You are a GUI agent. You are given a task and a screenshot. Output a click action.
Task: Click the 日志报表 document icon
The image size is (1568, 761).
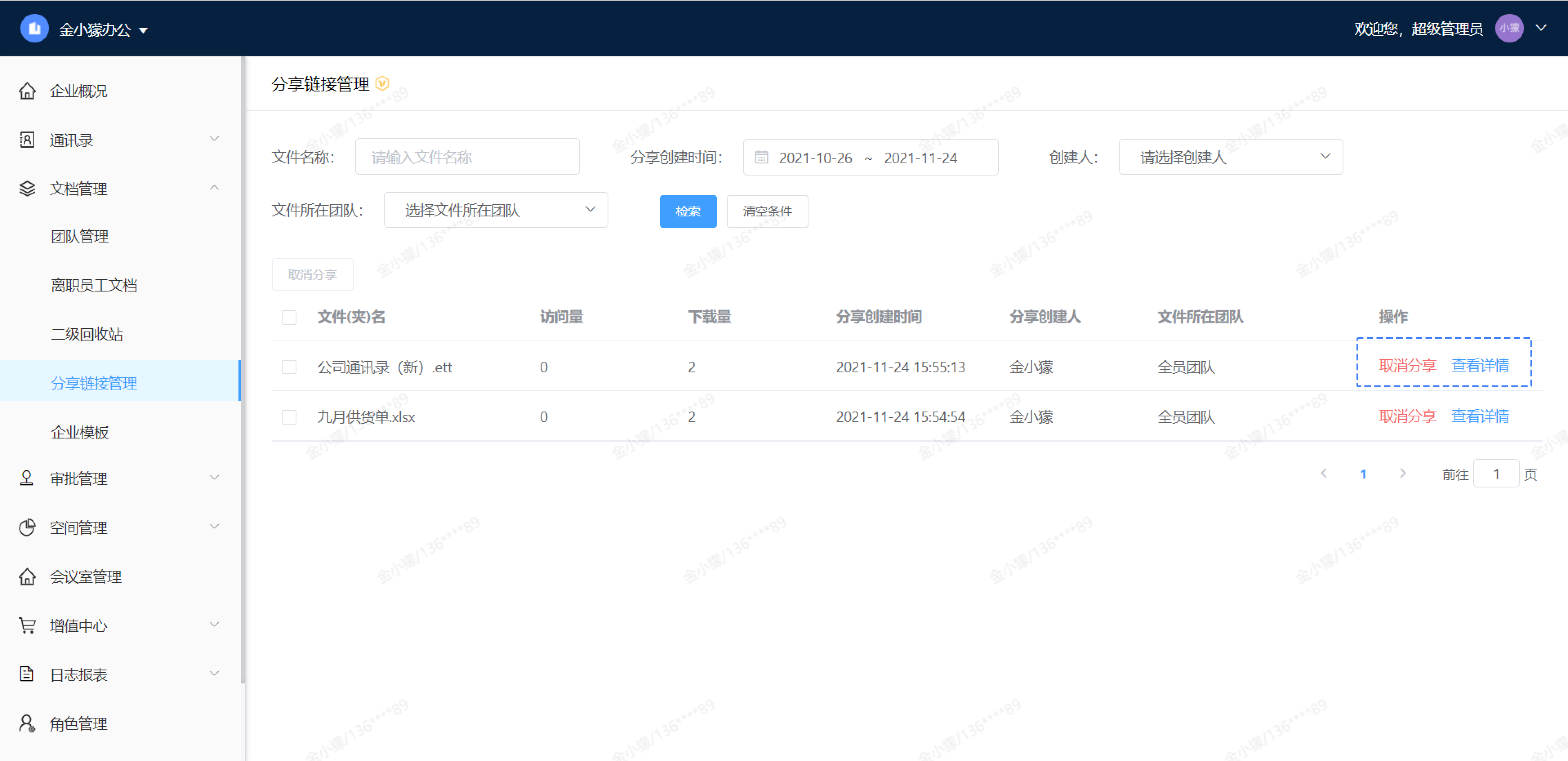click(x=27, y=674)
